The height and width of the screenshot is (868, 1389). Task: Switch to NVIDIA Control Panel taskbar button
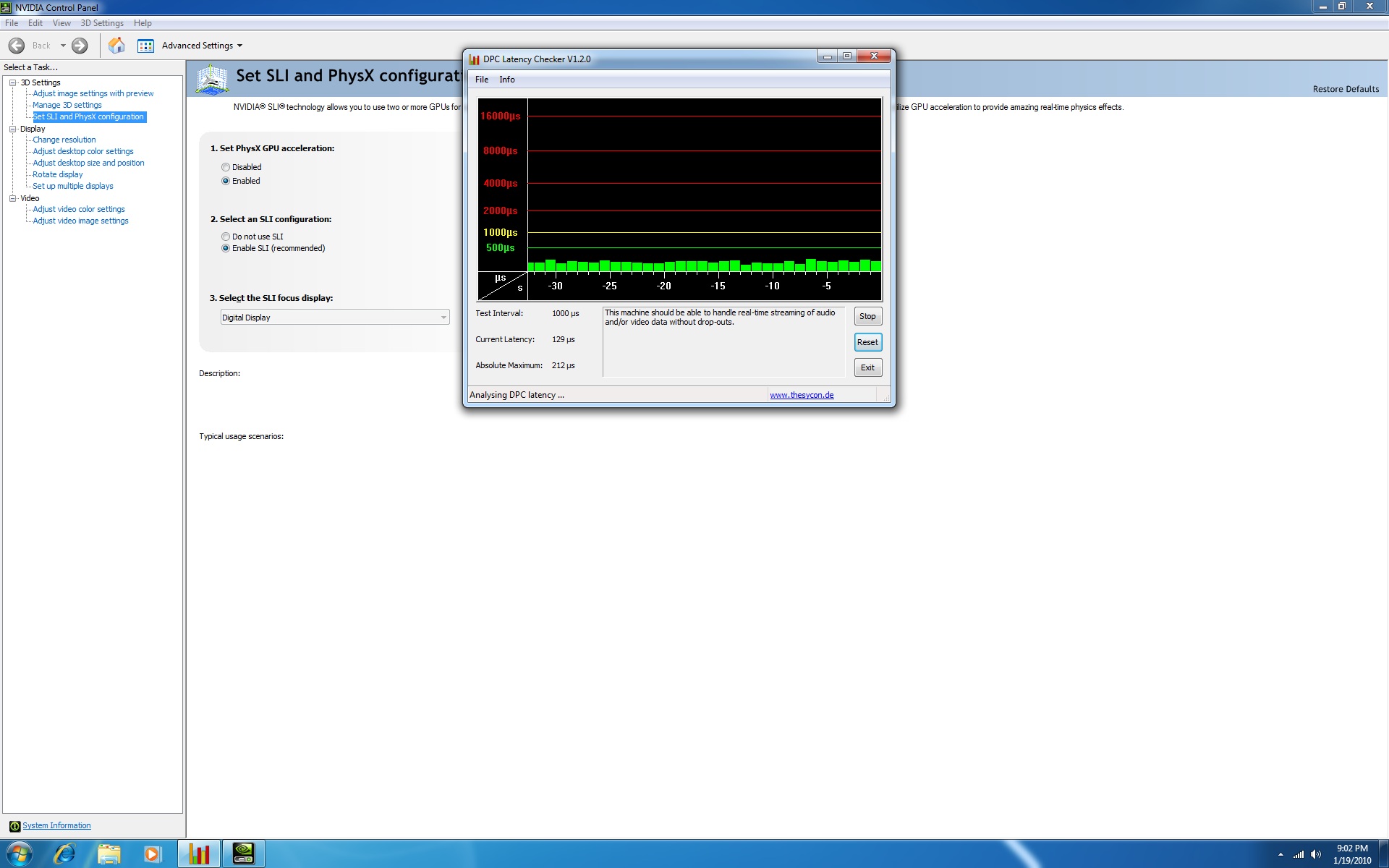(x=243, y=854)
